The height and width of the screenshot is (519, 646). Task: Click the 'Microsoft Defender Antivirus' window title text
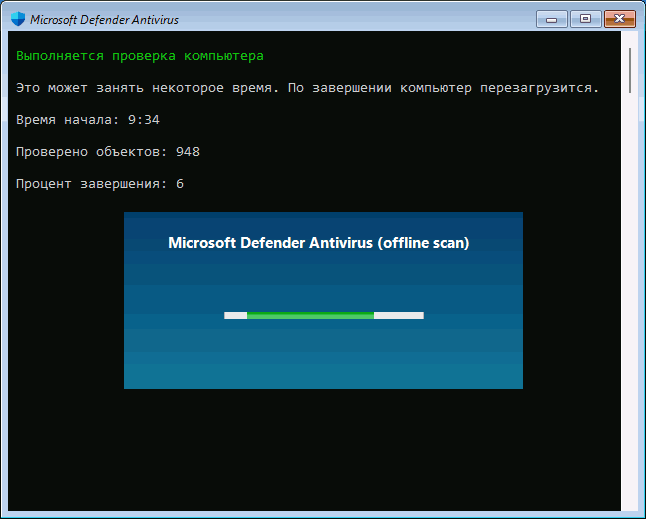(x=104, y=20)
